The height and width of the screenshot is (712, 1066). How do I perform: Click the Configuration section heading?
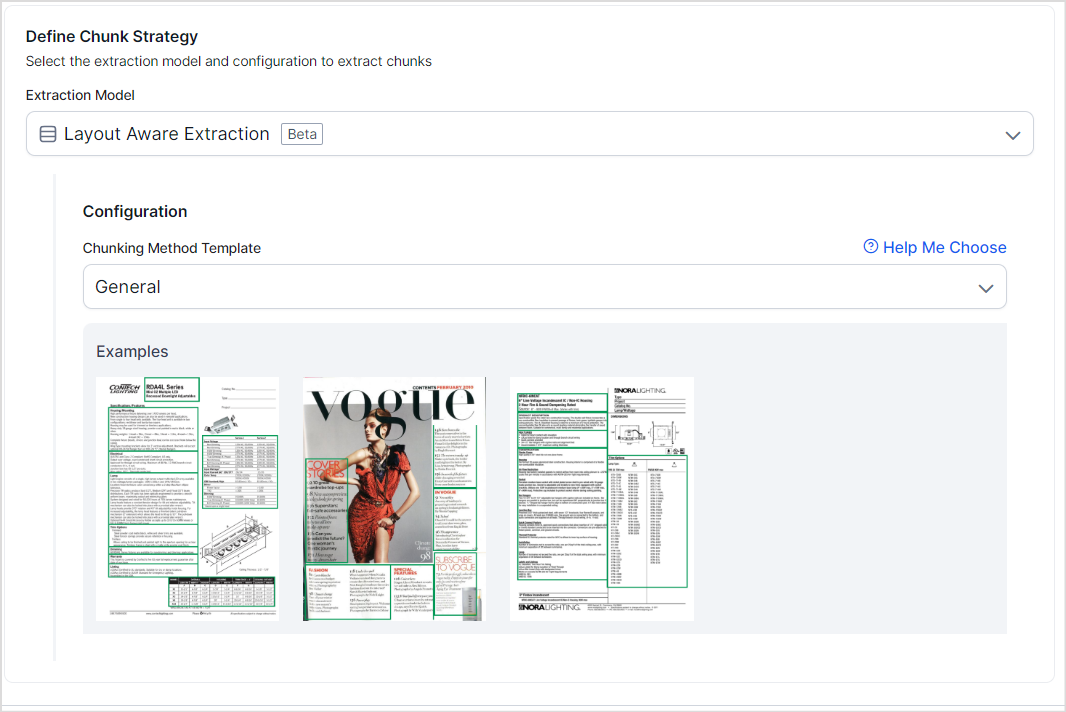(x=135, y=211)
